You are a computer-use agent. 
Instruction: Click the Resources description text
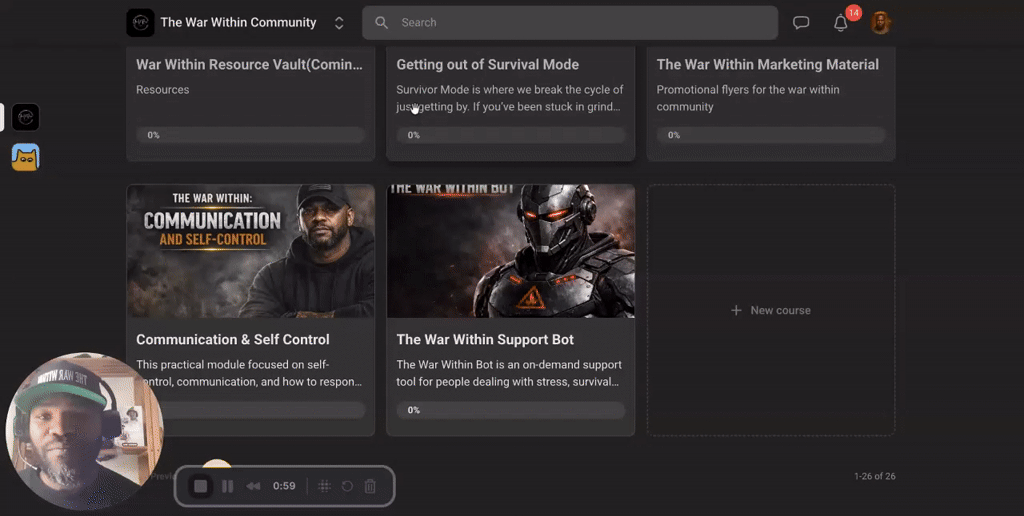163,89
